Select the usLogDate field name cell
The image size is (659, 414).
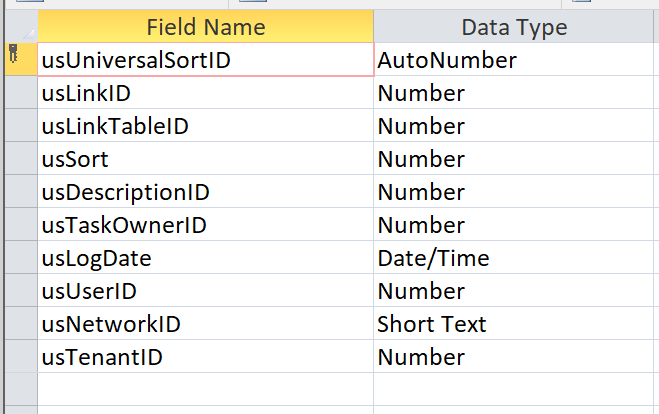[206, 257]
